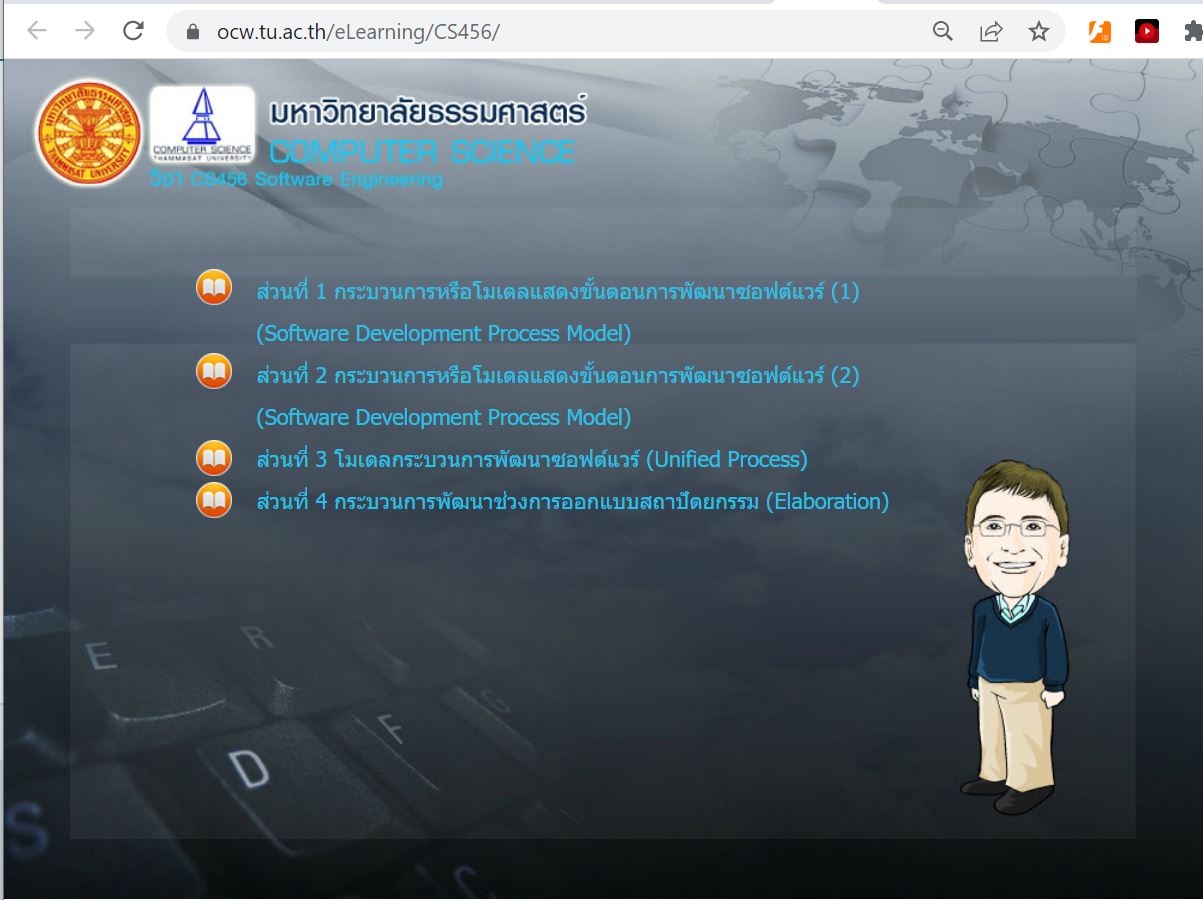Open ส่วนที่ 3 Unified Process link
Image resolution: width=1203 pixels, height=900 pixels.
pos(531,460)
